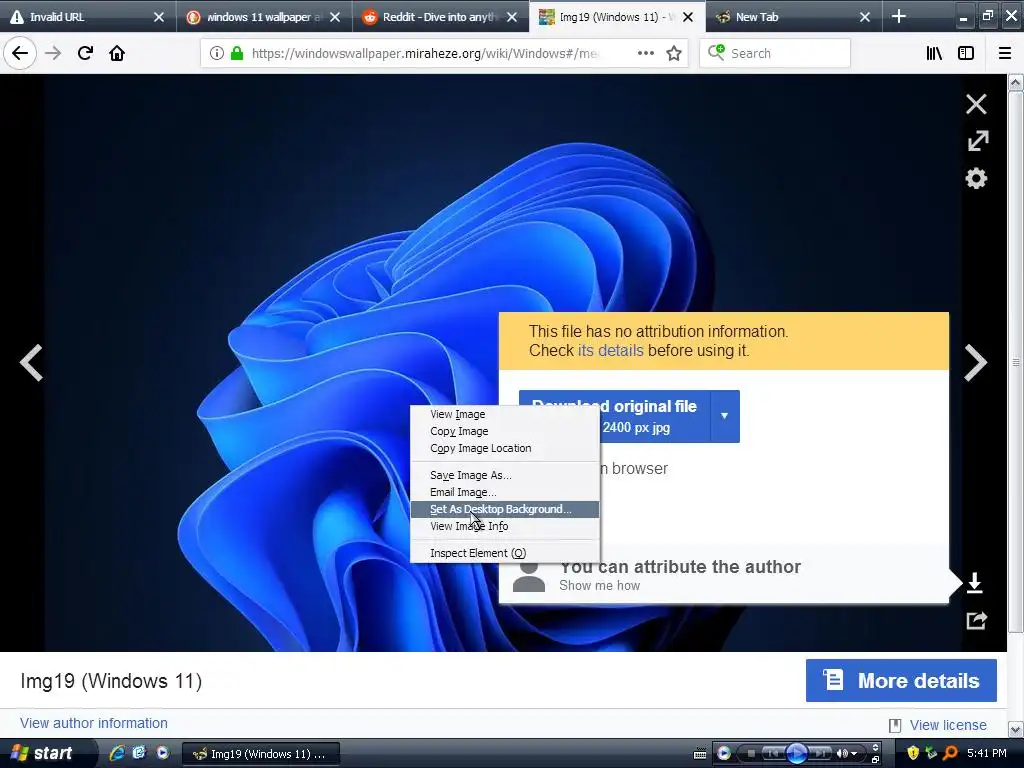Go to the next image arrow
Viewport: 1024px width, 768px height.
pyautogui.click(x=975, y=362)
